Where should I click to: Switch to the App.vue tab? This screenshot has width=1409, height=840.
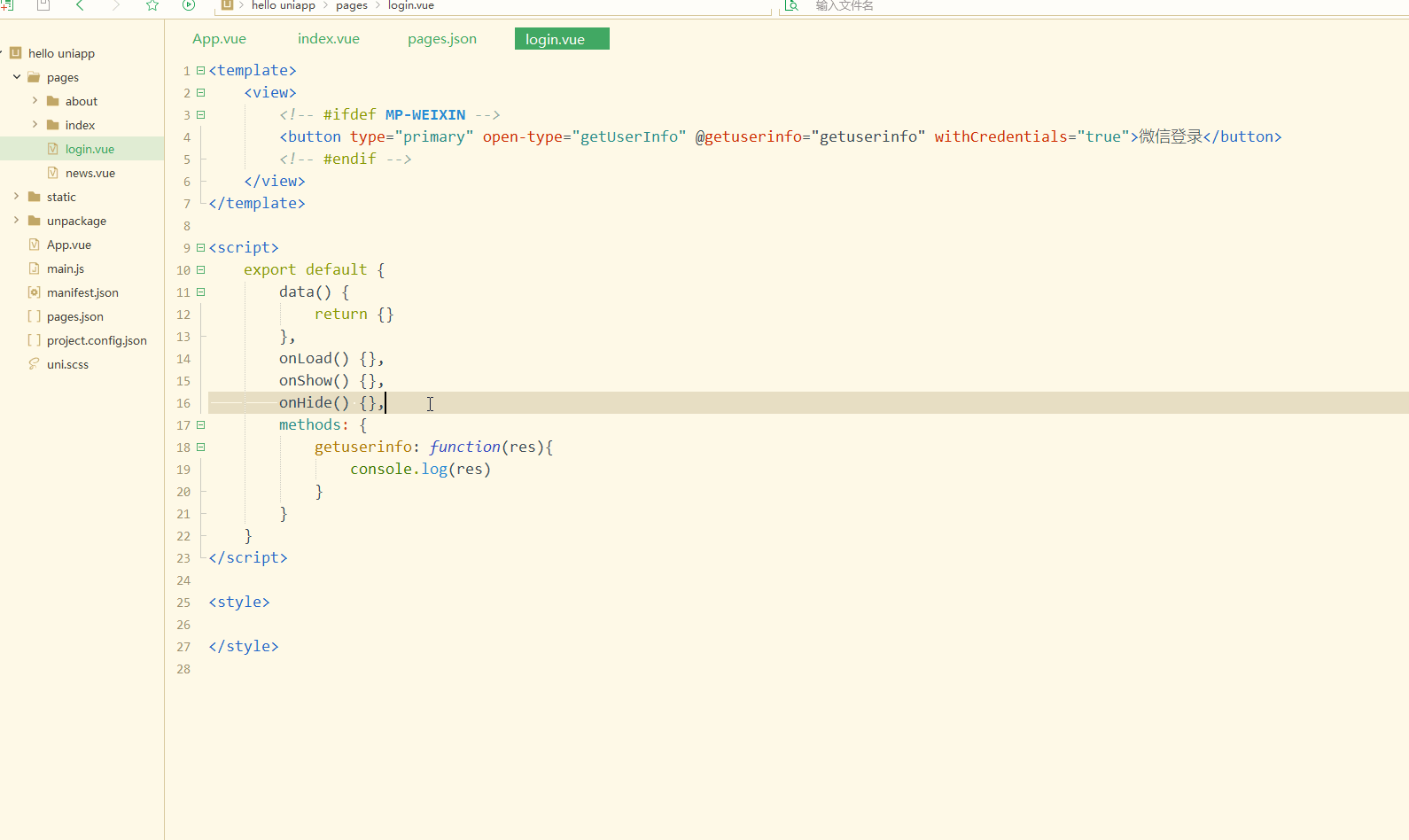(219, 39)
